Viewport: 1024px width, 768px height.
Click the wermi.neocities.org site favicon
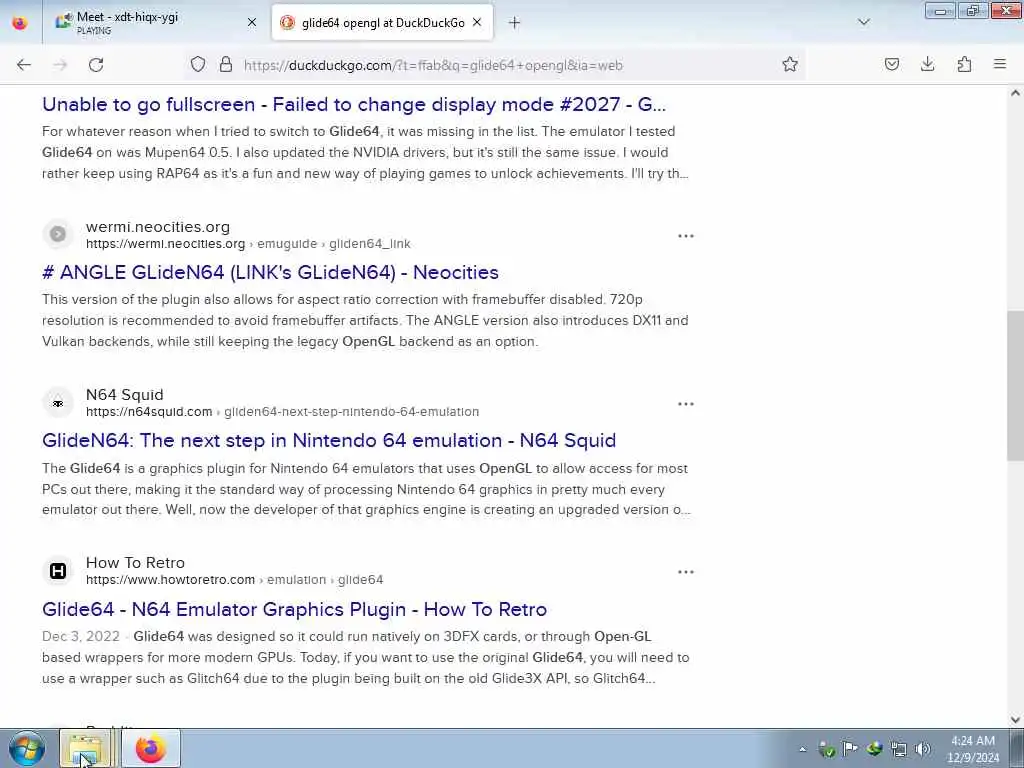click(57, 234)
